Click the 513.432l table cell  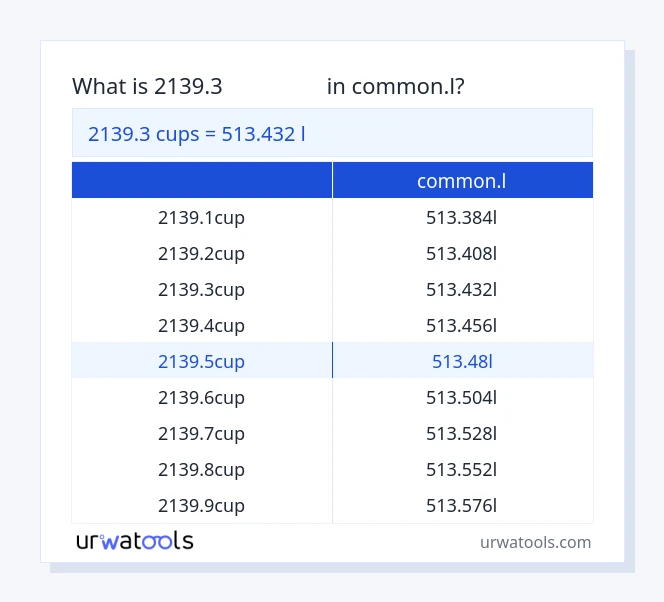[461, 289]
